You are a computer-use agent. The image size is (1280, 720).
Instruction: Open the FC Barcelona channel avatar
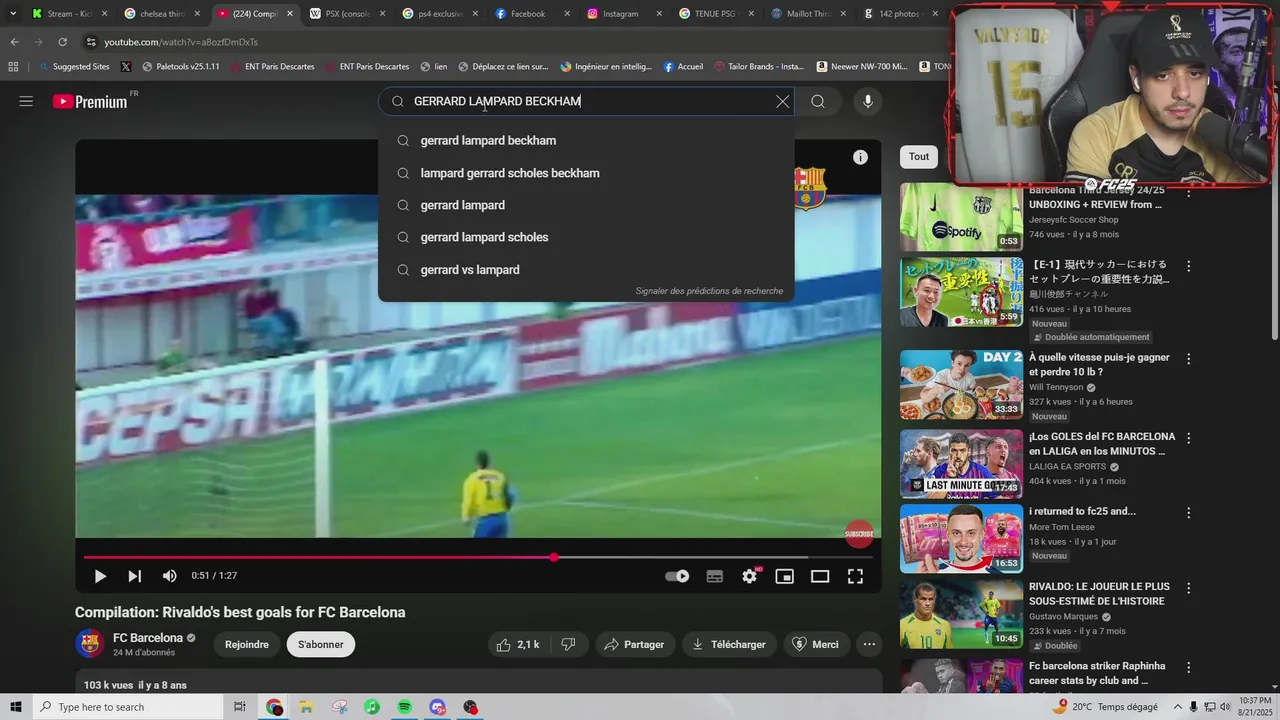(90, 643)
